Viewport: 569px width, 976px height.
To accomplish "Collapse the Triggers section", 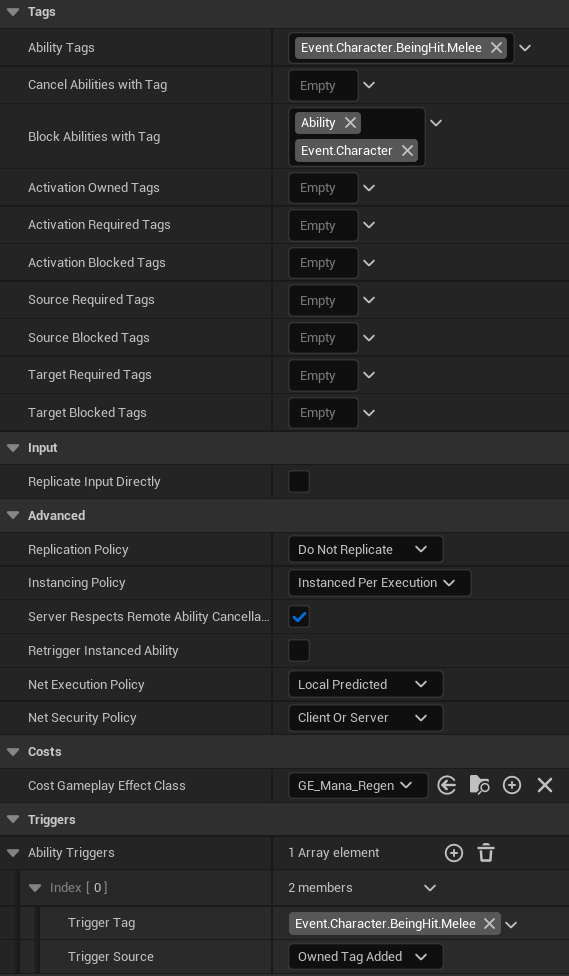I will [13, 820].
